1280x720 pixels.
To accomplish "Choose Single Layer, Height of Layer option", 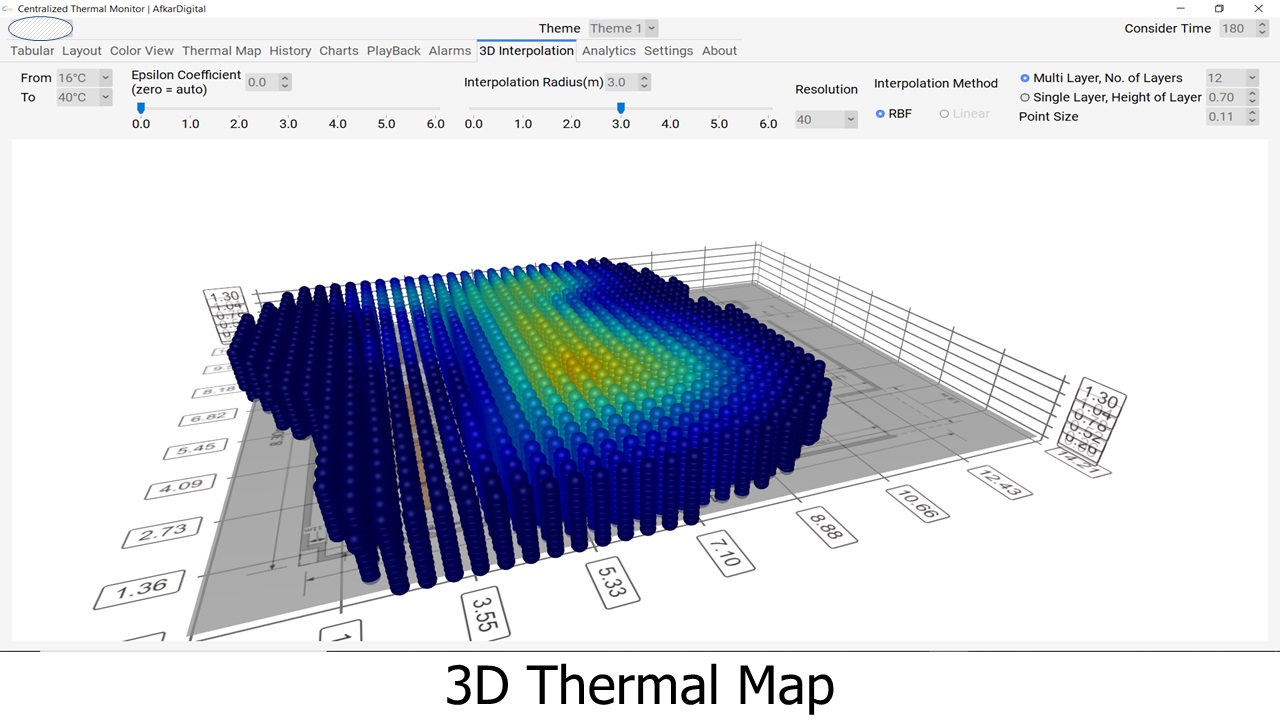I will (x=1025, y=98).
